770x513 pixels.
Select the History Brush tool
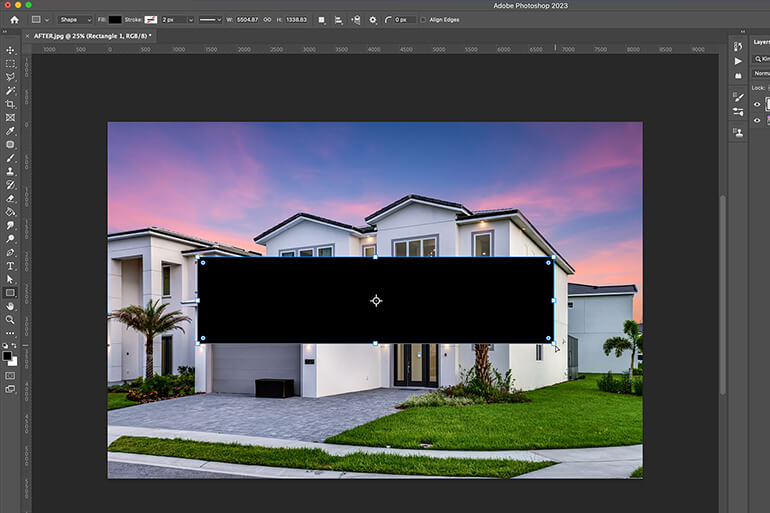[x=10, y=185]
